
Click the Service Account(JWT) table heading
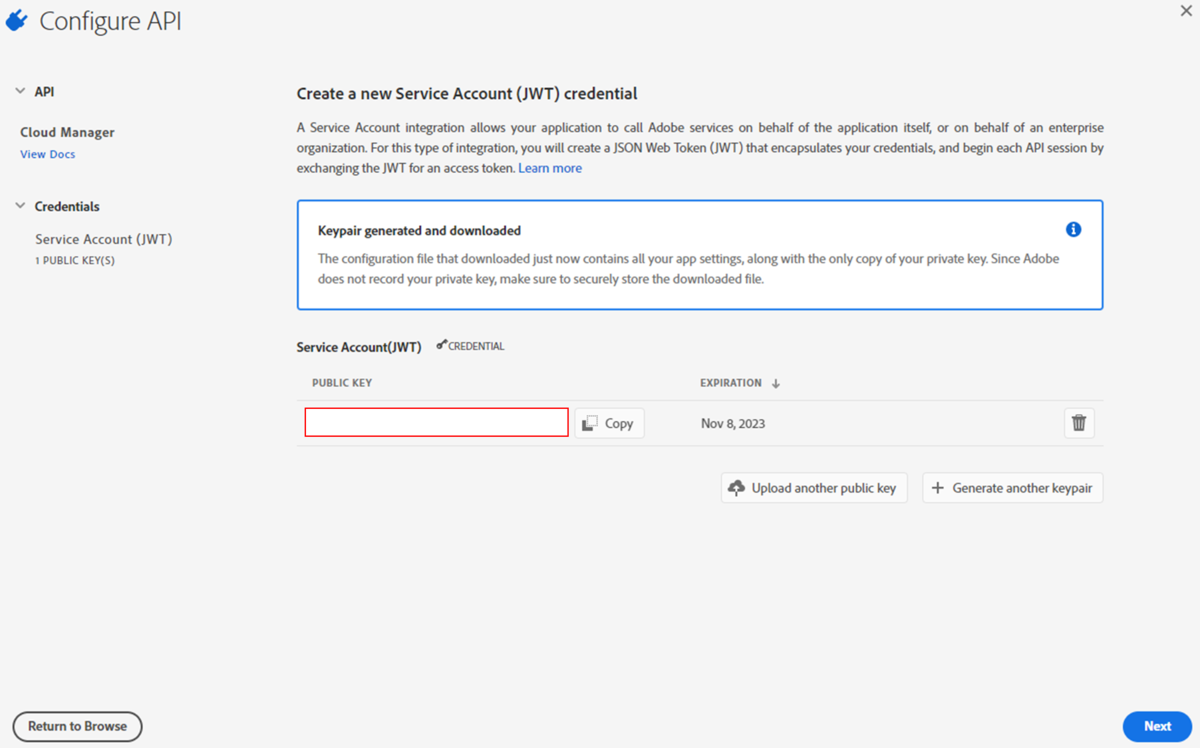[359, 347]
